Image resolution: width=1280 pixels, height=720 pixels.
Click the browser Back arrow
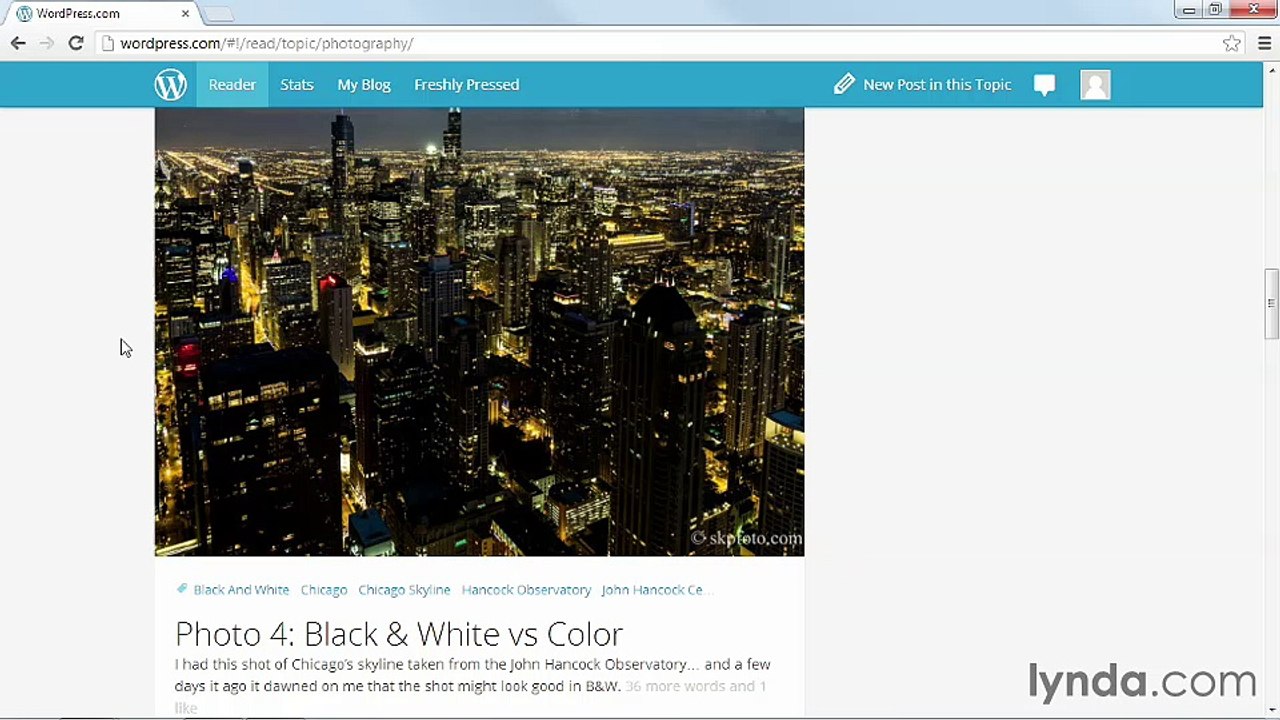18,43
